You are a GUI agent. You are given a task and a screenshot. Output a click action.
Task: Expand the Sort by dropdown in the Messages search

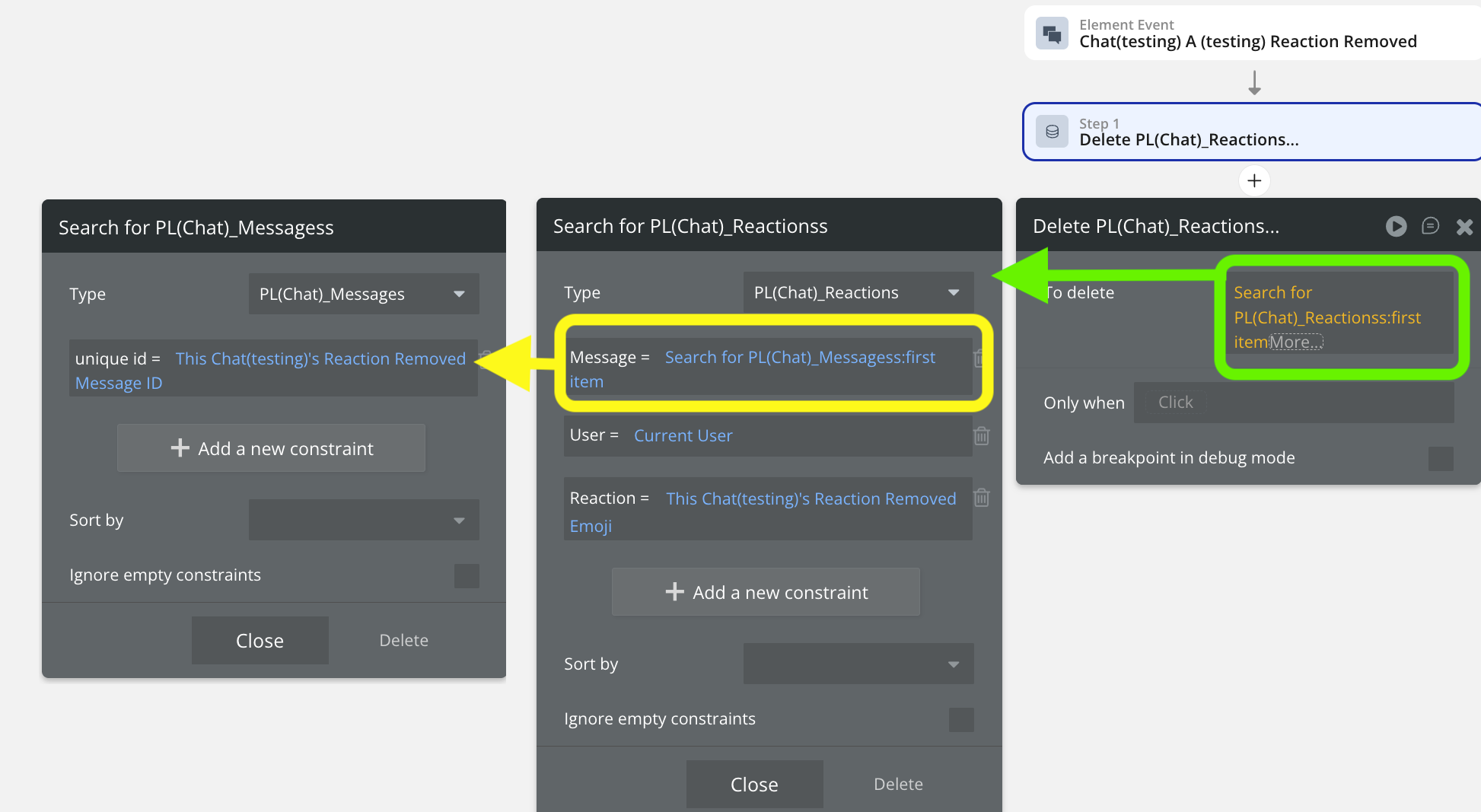point(364,520)
